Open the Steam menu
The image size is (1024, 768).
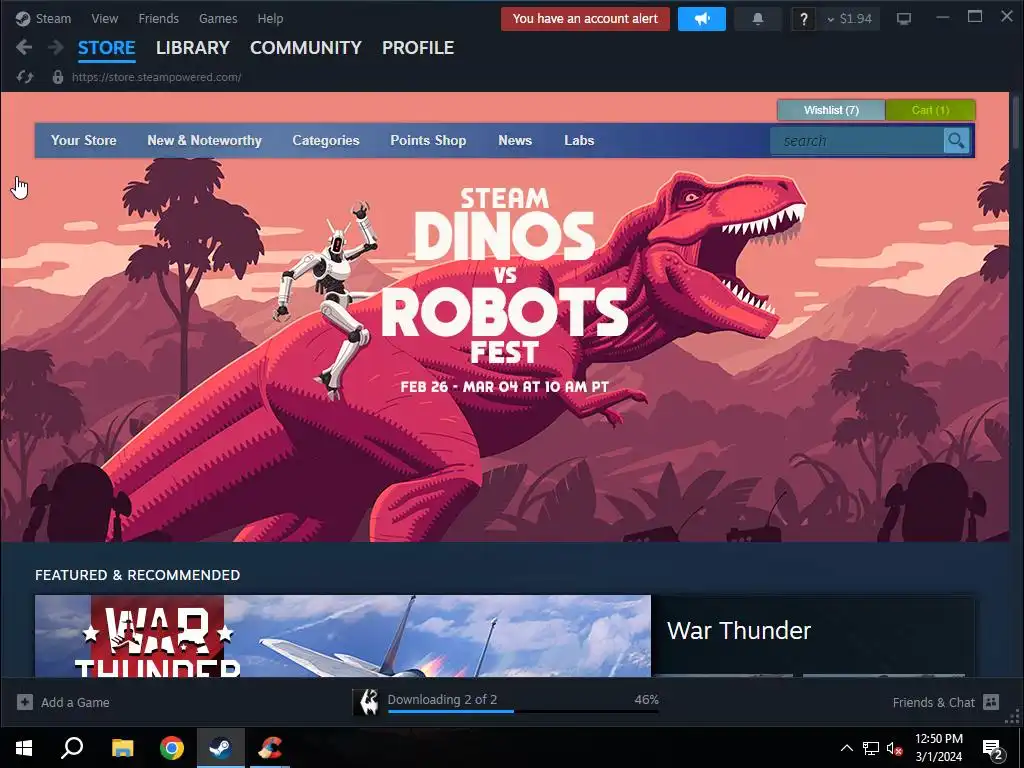[53, 18]
